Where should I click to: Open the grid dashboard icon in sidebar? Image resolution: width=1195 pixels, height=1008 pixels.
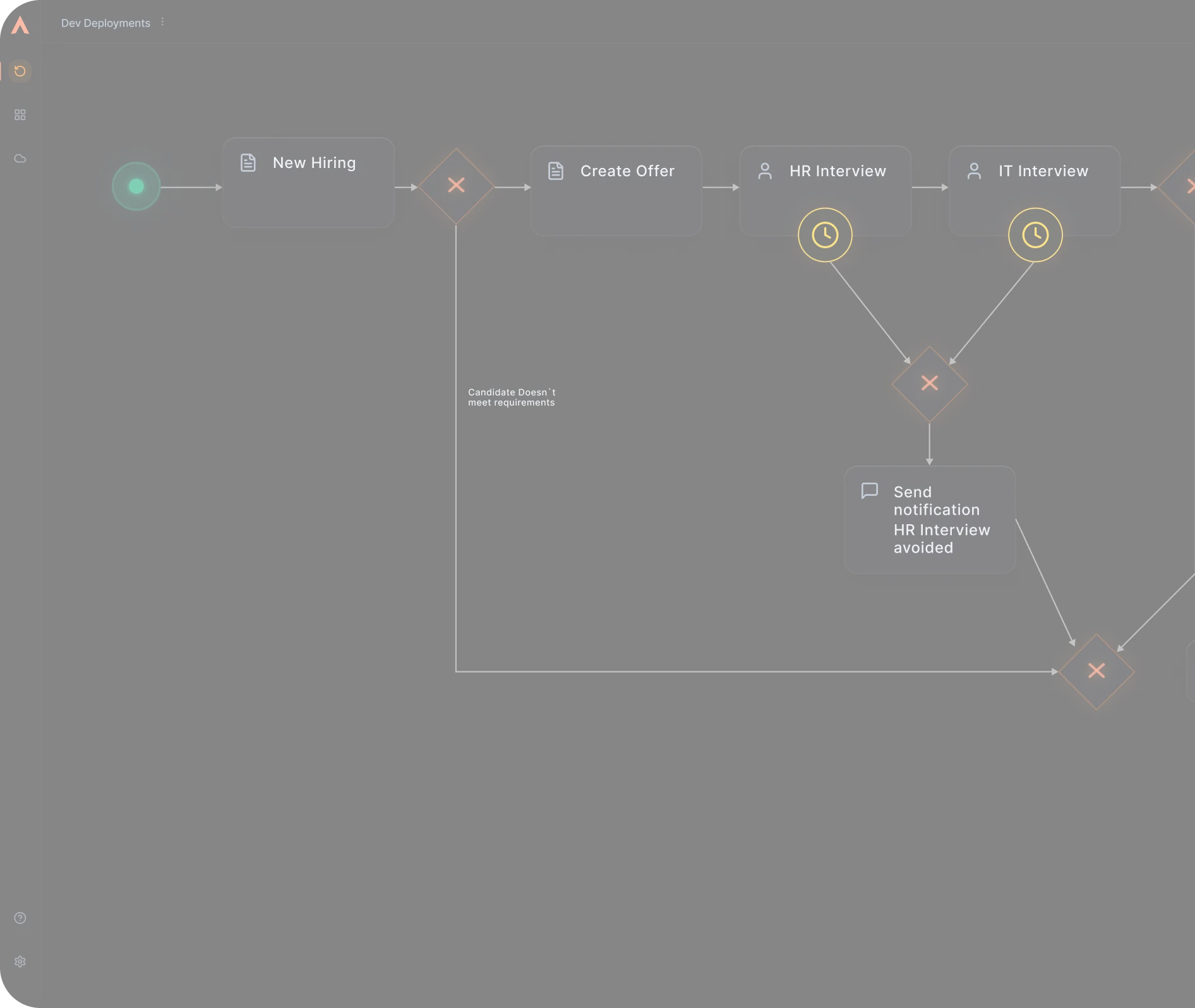(20, 114)
